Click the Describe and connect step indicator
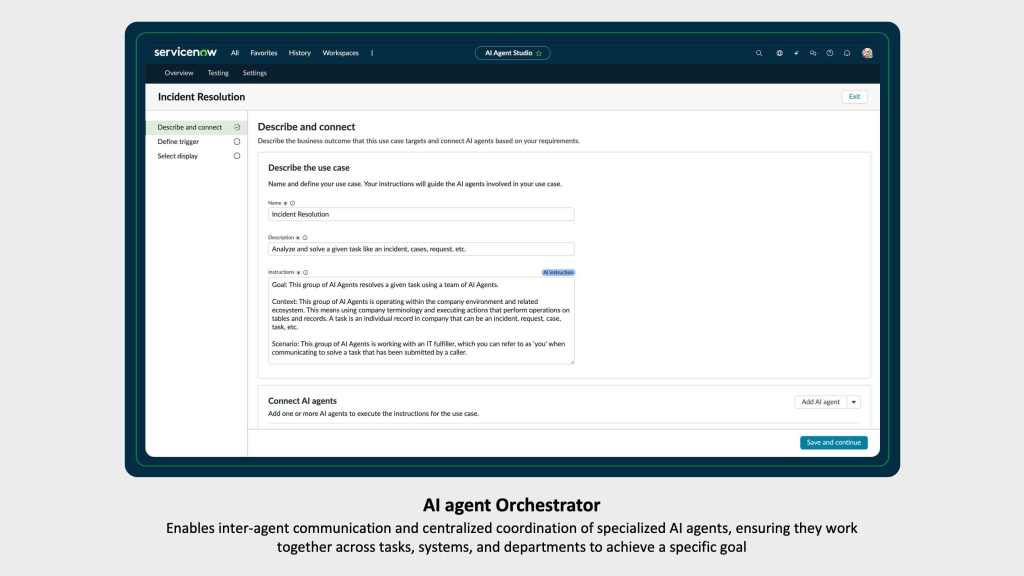The width and height of the screenshot is (1024, 576). pyautogui.click(x=237, y=127)
